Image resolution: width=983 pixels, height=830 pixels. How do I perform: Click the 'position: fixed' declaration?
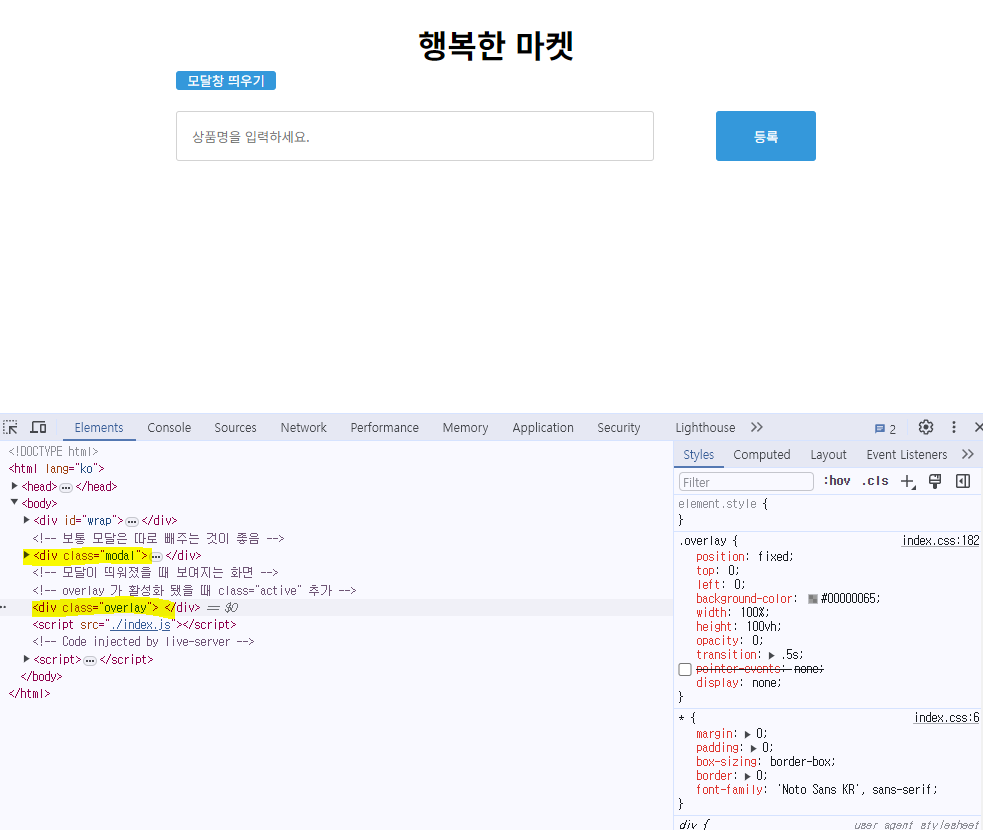click(x=745, y=557)
